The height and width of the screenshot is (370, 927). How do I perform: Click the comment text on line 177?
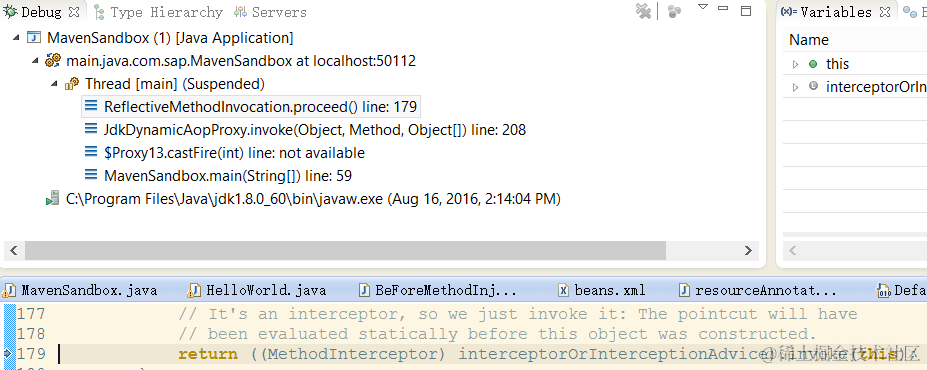click(518, 314)
